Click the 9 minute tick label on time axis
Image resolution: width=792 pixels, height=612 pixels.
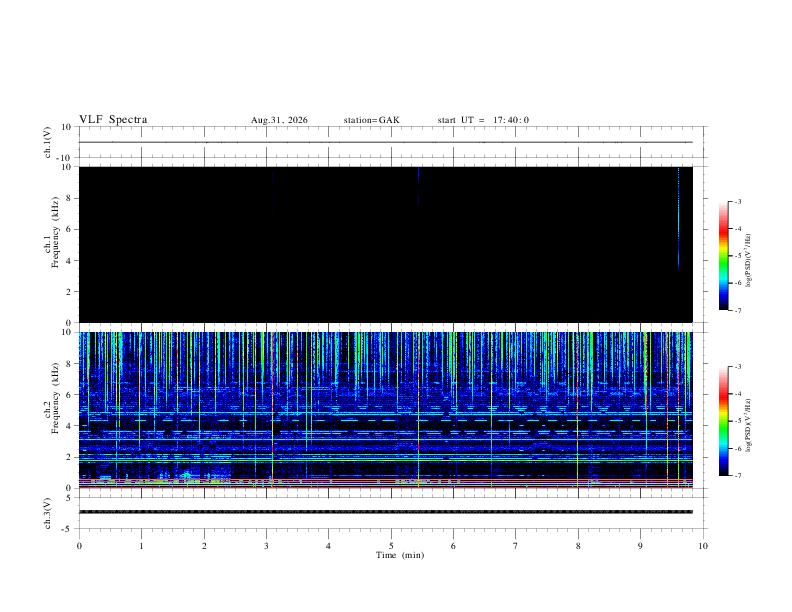click(640, 546)
